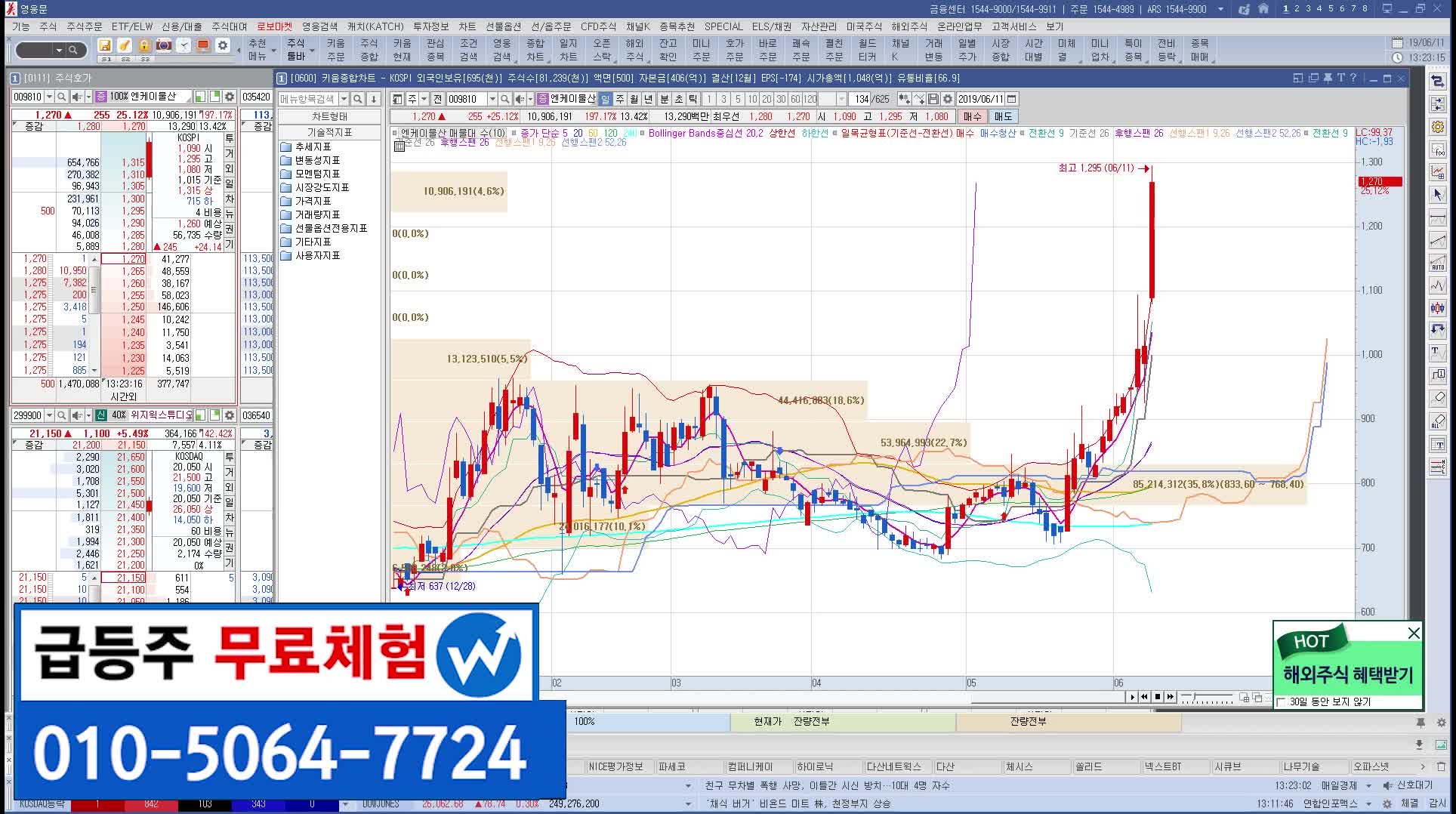
Task: Click the camera screen capture icon
Action: click(164, 45)
